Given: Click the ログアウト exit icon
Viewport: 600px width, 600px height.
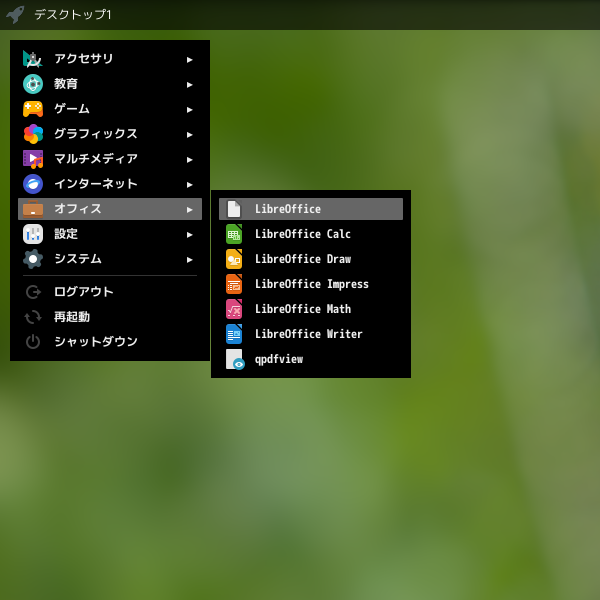Looking at the screenshot, I should click(x=33, y=292).
